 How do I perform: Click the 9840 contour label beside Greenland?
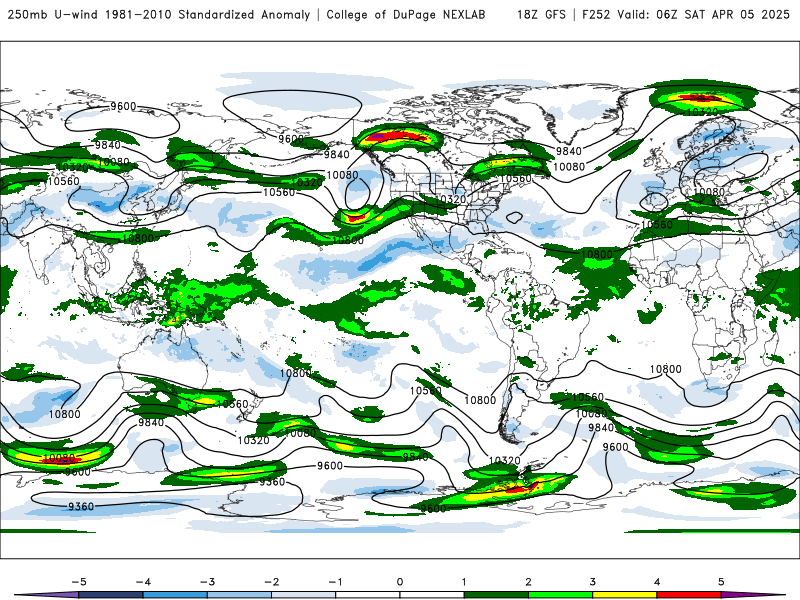pos(568,151)
